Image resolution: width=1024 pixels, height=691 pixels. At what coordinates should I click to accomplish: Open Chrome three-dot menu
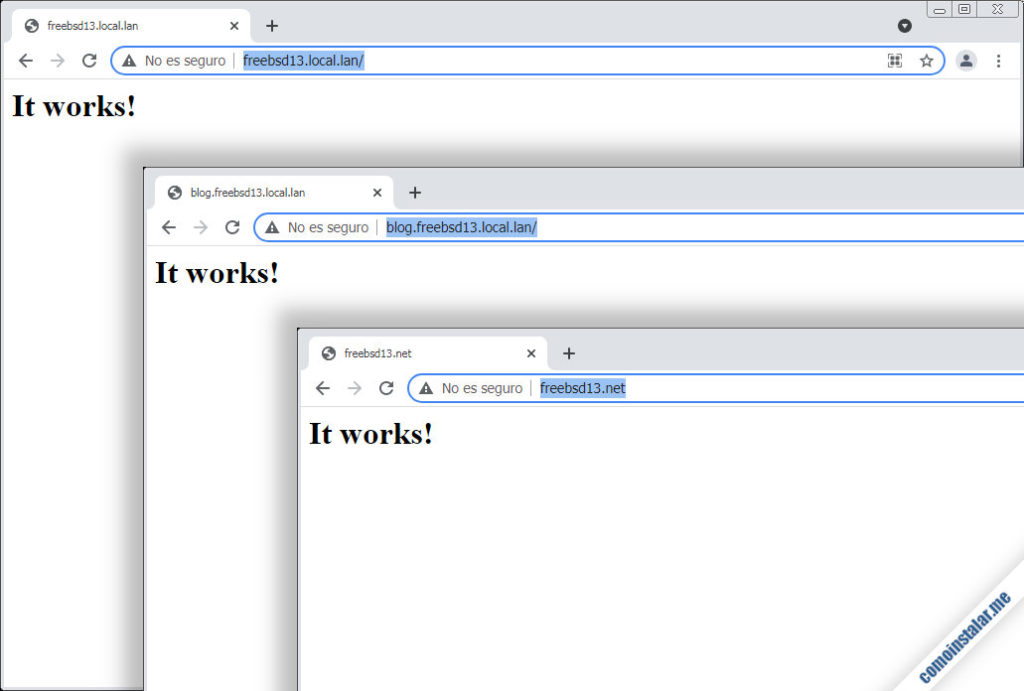(998, 61)
